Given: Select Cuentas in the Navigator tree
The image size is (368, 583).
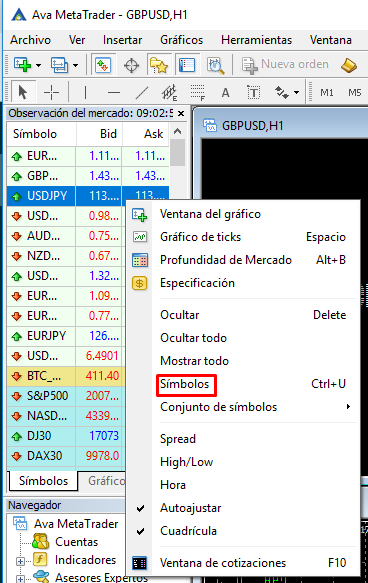Looking at the screenshot, I should [76, 542].
